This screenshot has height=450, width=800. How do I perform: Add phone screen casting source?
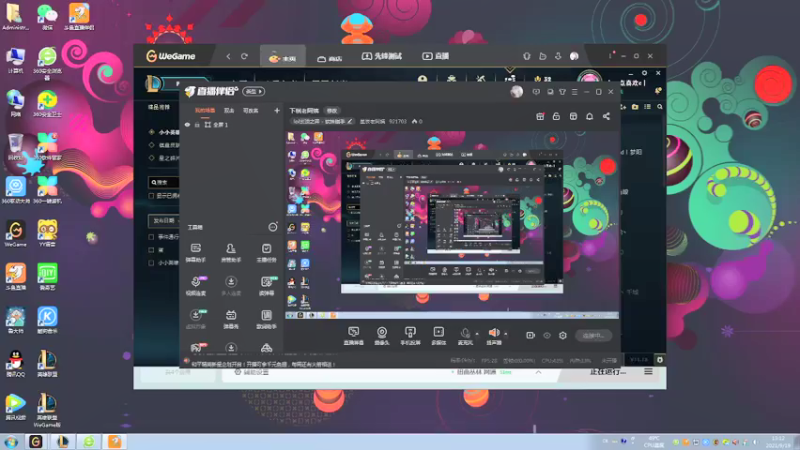(x=410, y=336)
